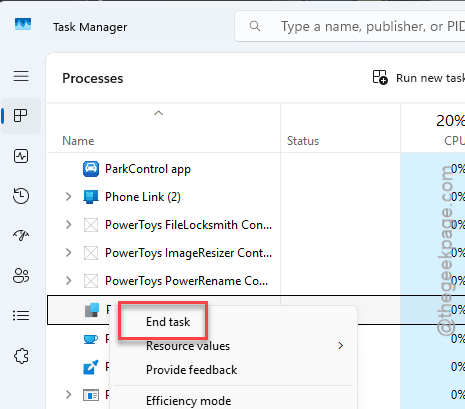Choose Provide feedback from context menu
Screen dimensions: 465x409
pyautogui.click(x=192, y=370)
